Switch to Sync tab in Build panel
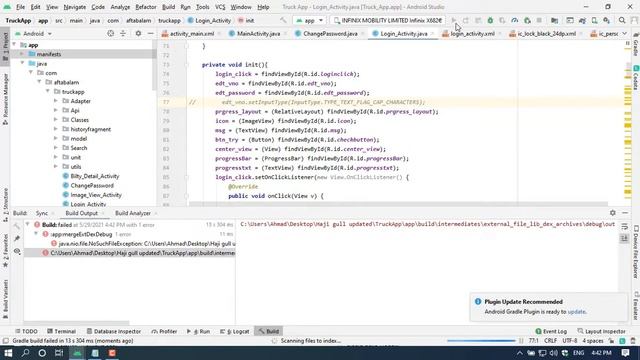 (x=42, y=213)
